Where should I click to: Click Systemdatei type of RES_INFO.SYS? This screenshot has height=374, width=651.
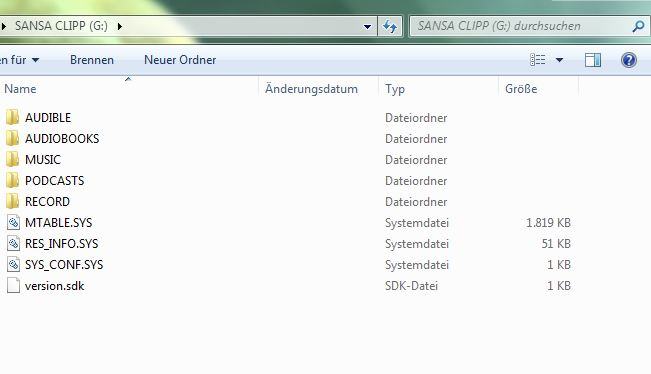(417, 244)
